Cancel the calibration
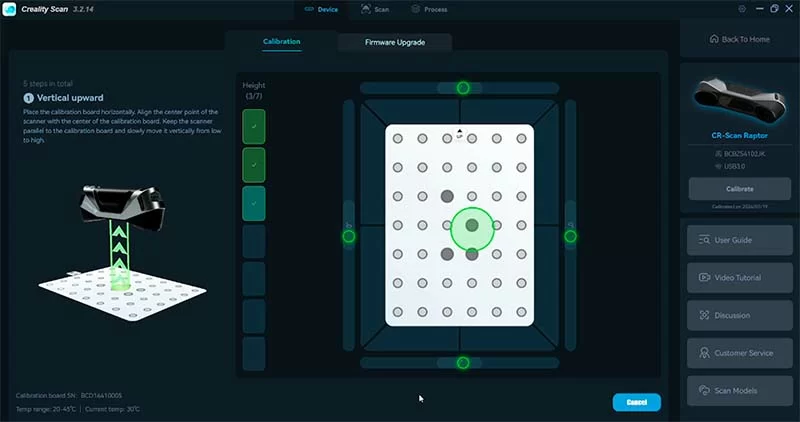Image resolution: width=800 pixels, height=422 pixels. (637, 402)
